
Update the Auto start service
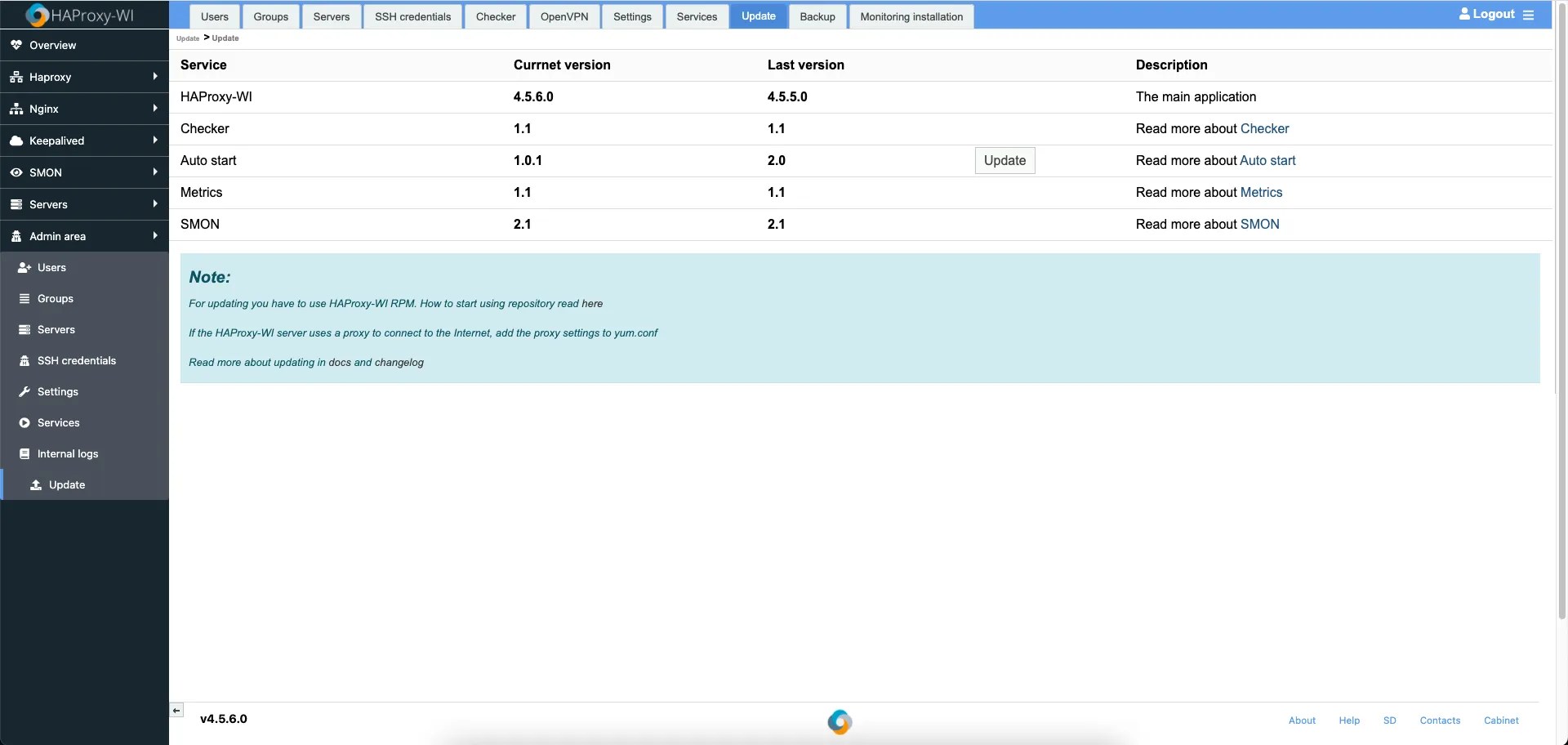pyautogui.click(x=1004, y=161)
